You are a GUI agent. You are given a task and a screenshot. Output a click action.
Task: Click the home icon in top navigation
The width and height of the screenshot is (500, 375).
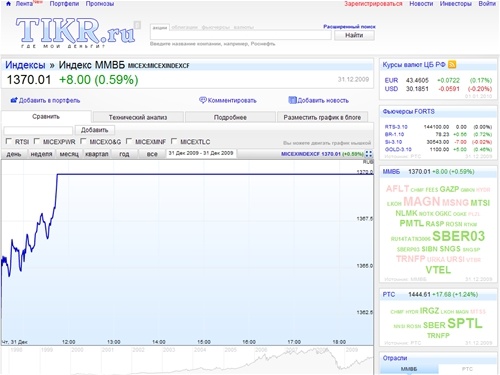[x=9, y=4]
